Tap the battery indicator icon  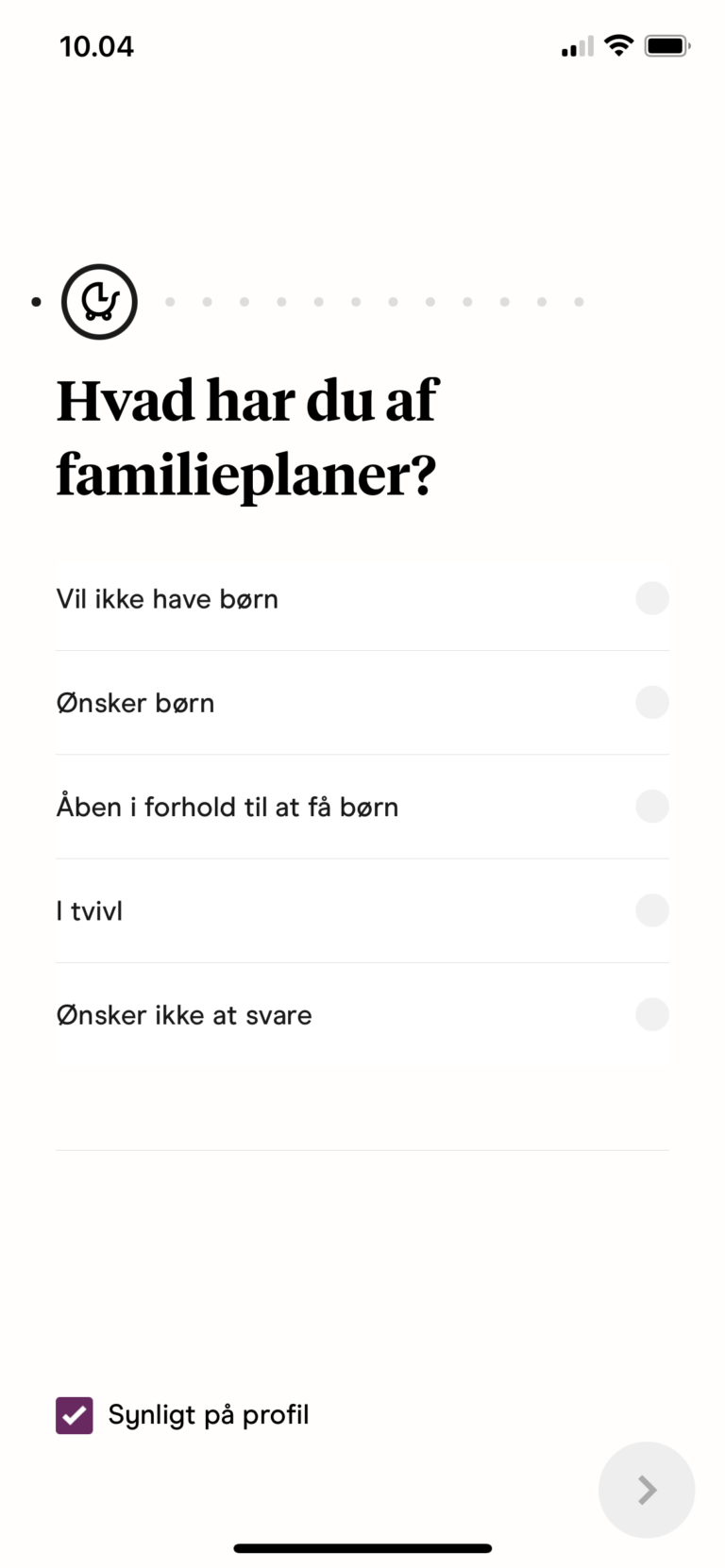point(667,45)
